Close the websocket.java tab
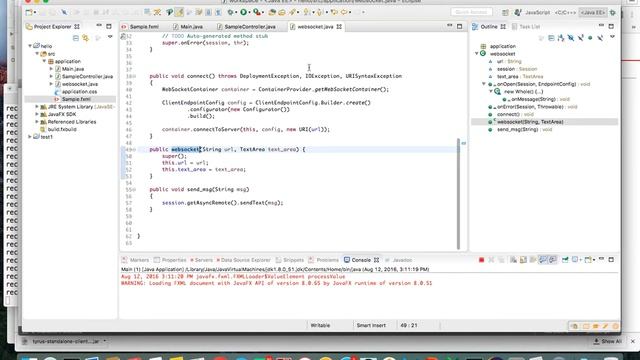640x360 pixels. (339, 27)
